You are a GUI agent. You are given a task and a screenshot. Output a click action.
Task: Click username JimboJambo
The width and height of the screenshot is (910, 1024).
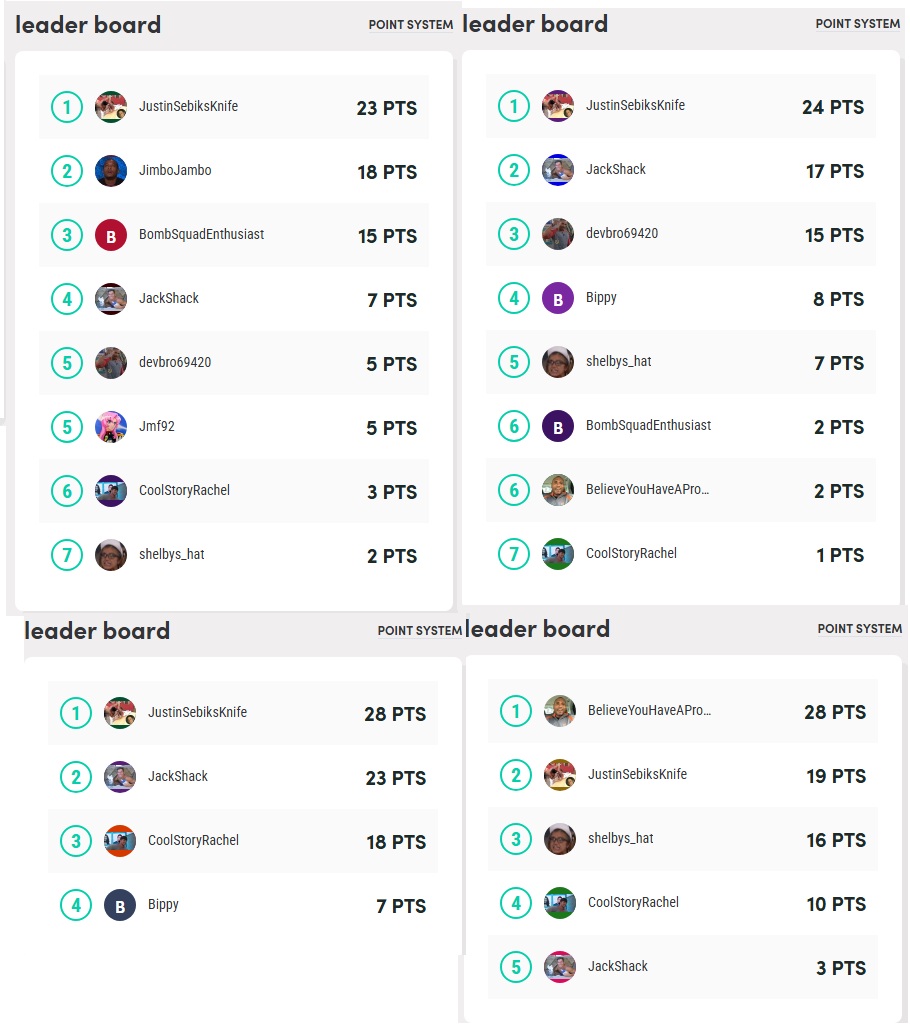tap(175, 170)
